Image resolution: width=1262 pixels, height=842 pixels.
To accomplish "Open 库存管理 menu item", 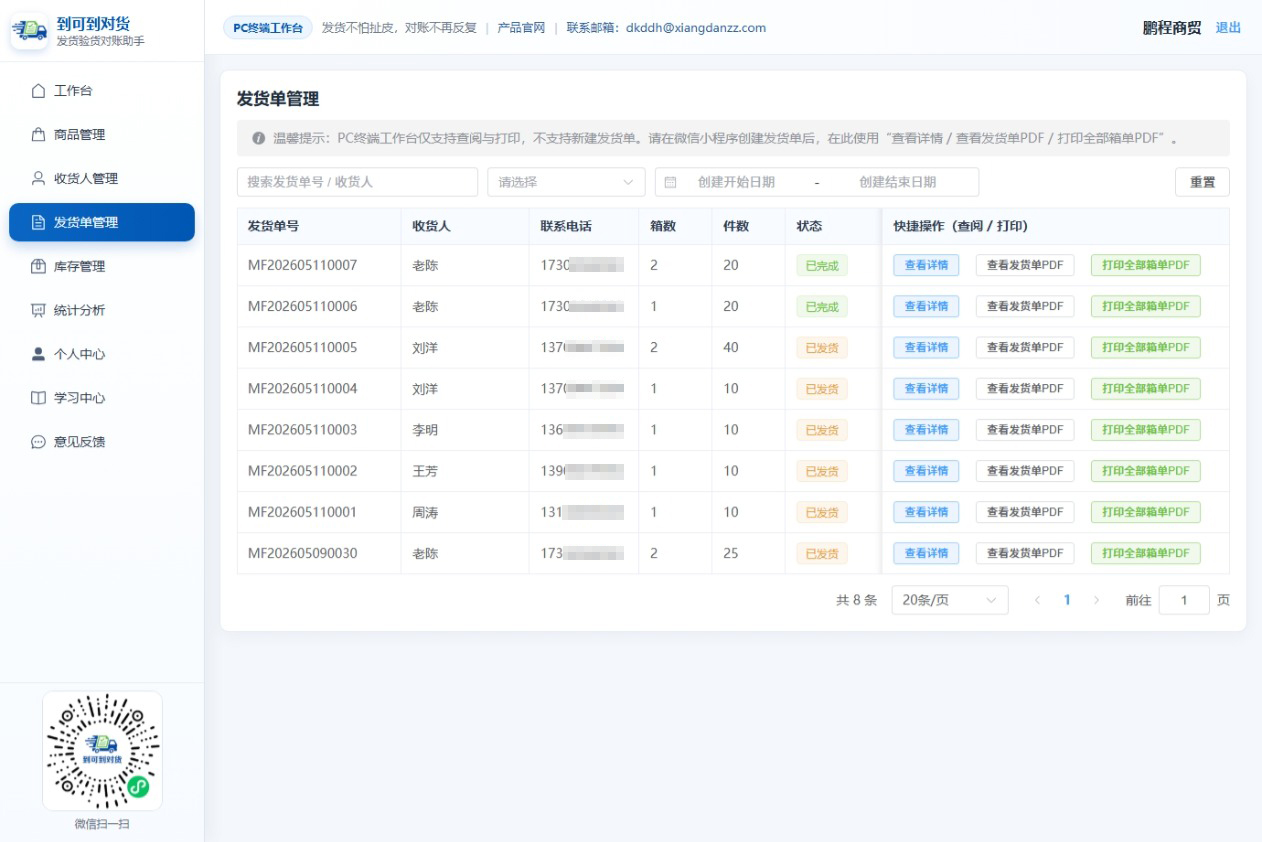I will [x=102, y=267].
